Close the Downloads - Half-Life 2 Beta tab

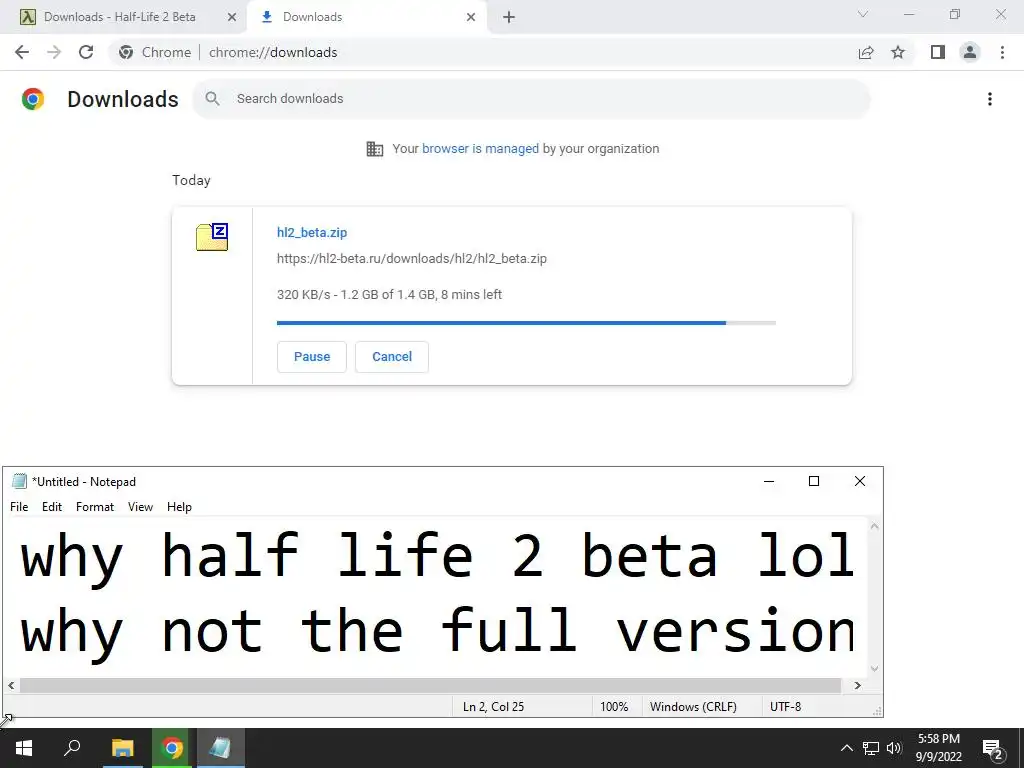[231, 17]
